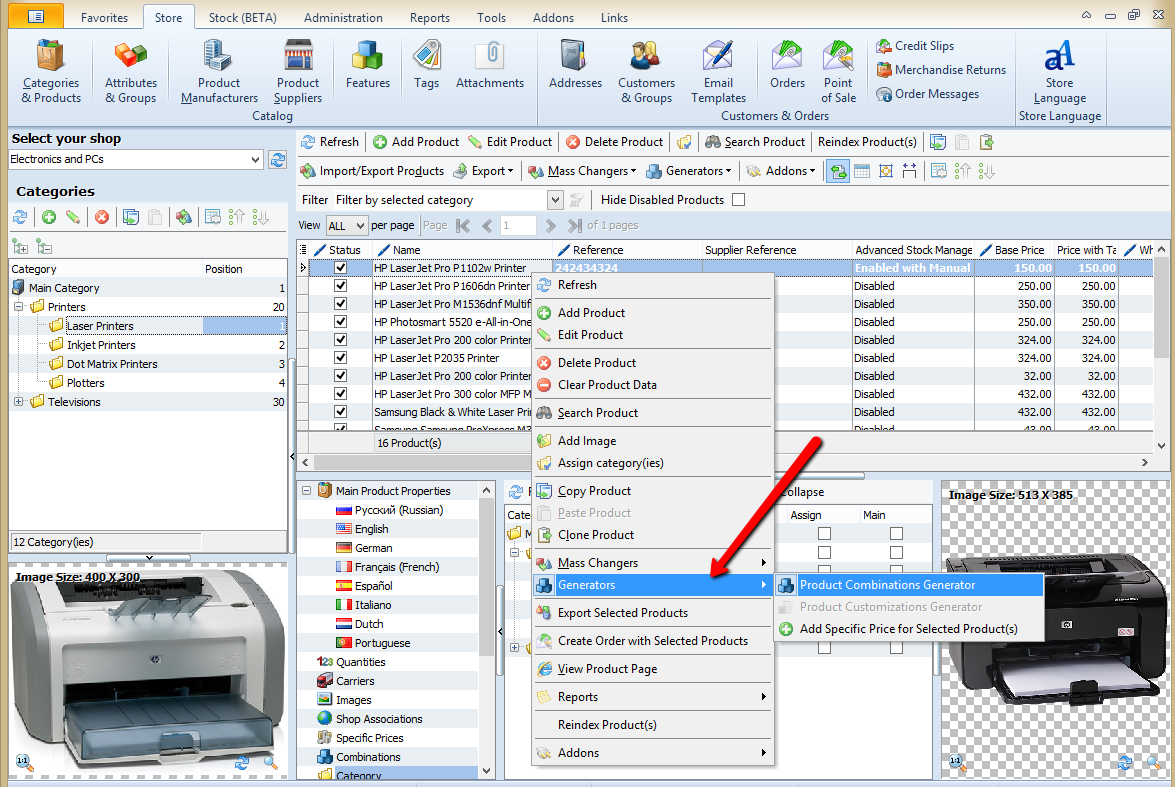The width and height of the screenshot is (1175, 787).
Task: Switch to the Favorites ribbon tab
Action: pyautogui.click(x=104, y=17)
